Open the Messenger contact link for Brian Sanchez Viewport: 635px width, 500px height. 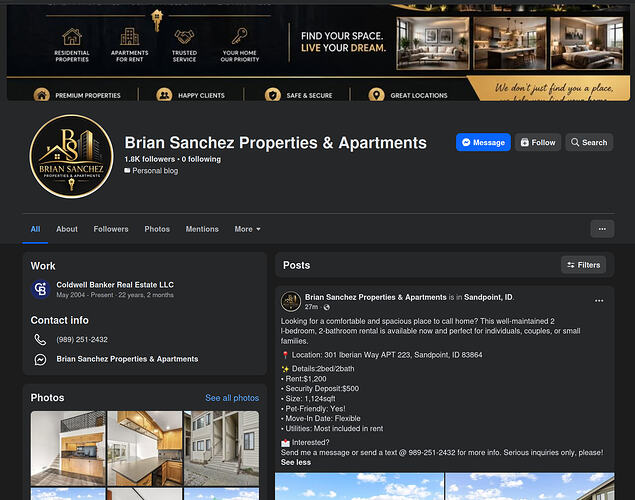127,359
